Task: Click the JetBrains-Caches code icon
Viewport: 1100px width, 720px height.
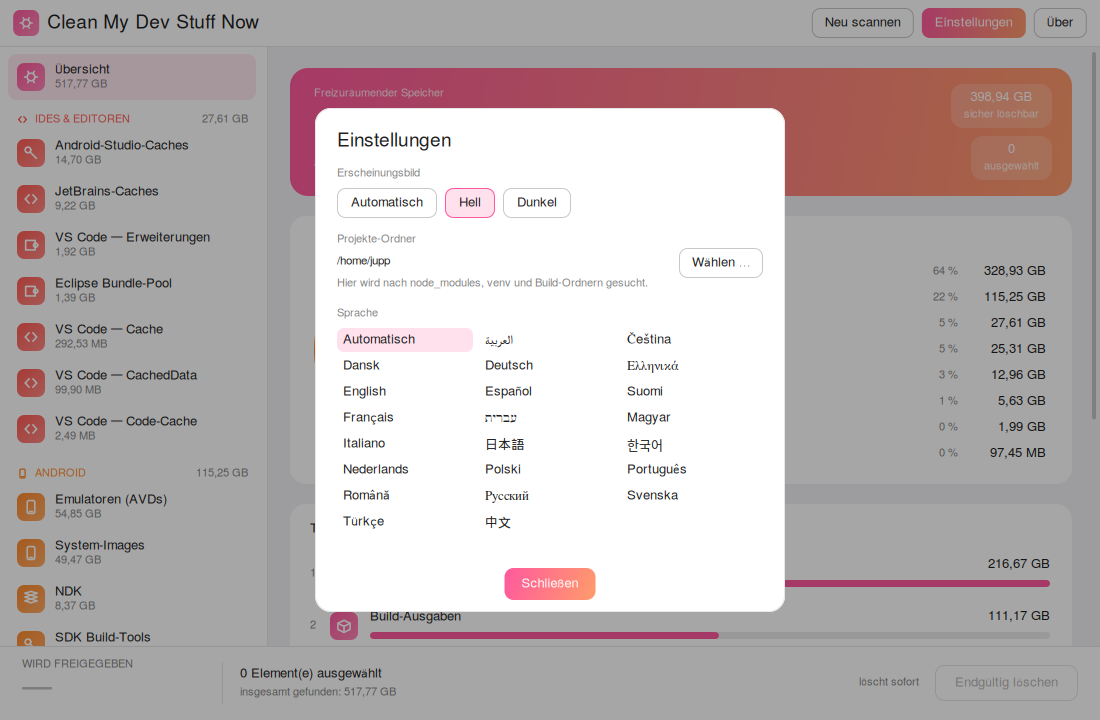Action: 31,199
